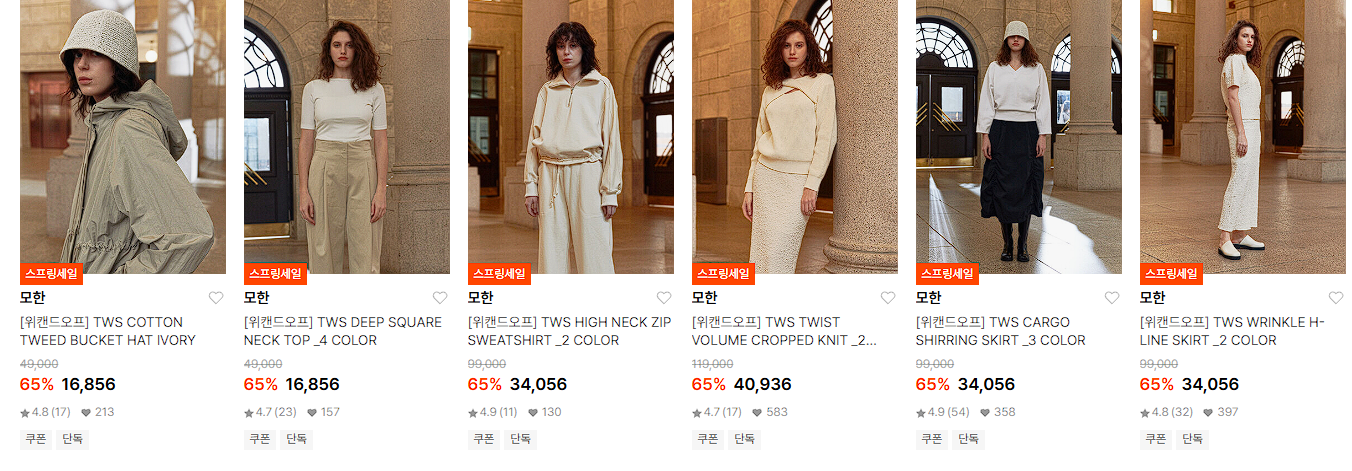Favorite the High Neck Zip Sweatshirt with heart
This screenshot has width=1352, height=471.
click(x=664, y=298)
